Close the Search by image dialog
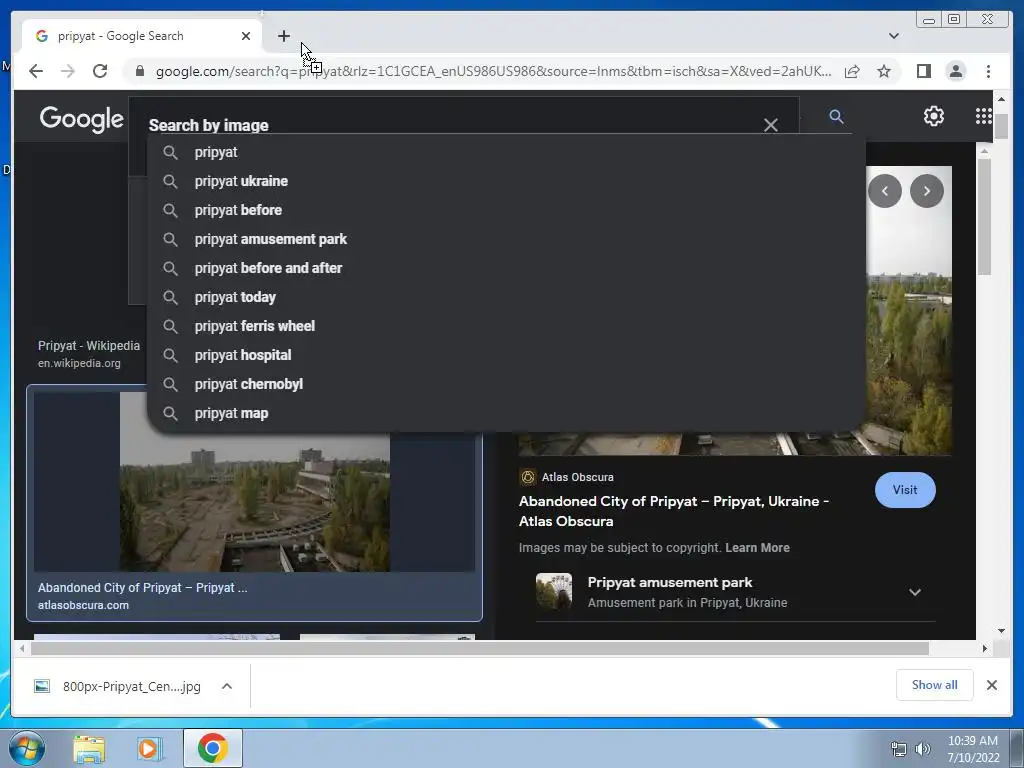The width and height of the screenshot is (1024, 768). tap(771, 125)
